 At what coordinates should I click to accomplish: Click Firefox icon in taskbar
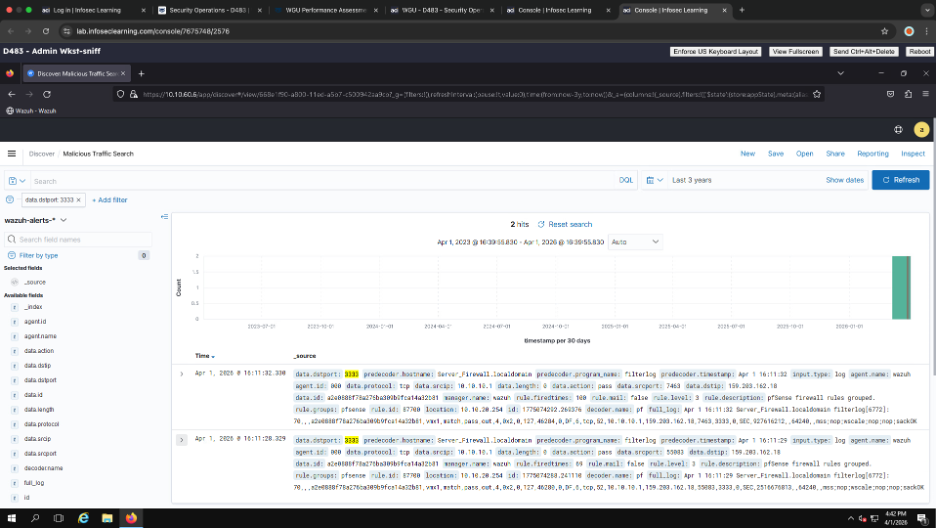131,518
